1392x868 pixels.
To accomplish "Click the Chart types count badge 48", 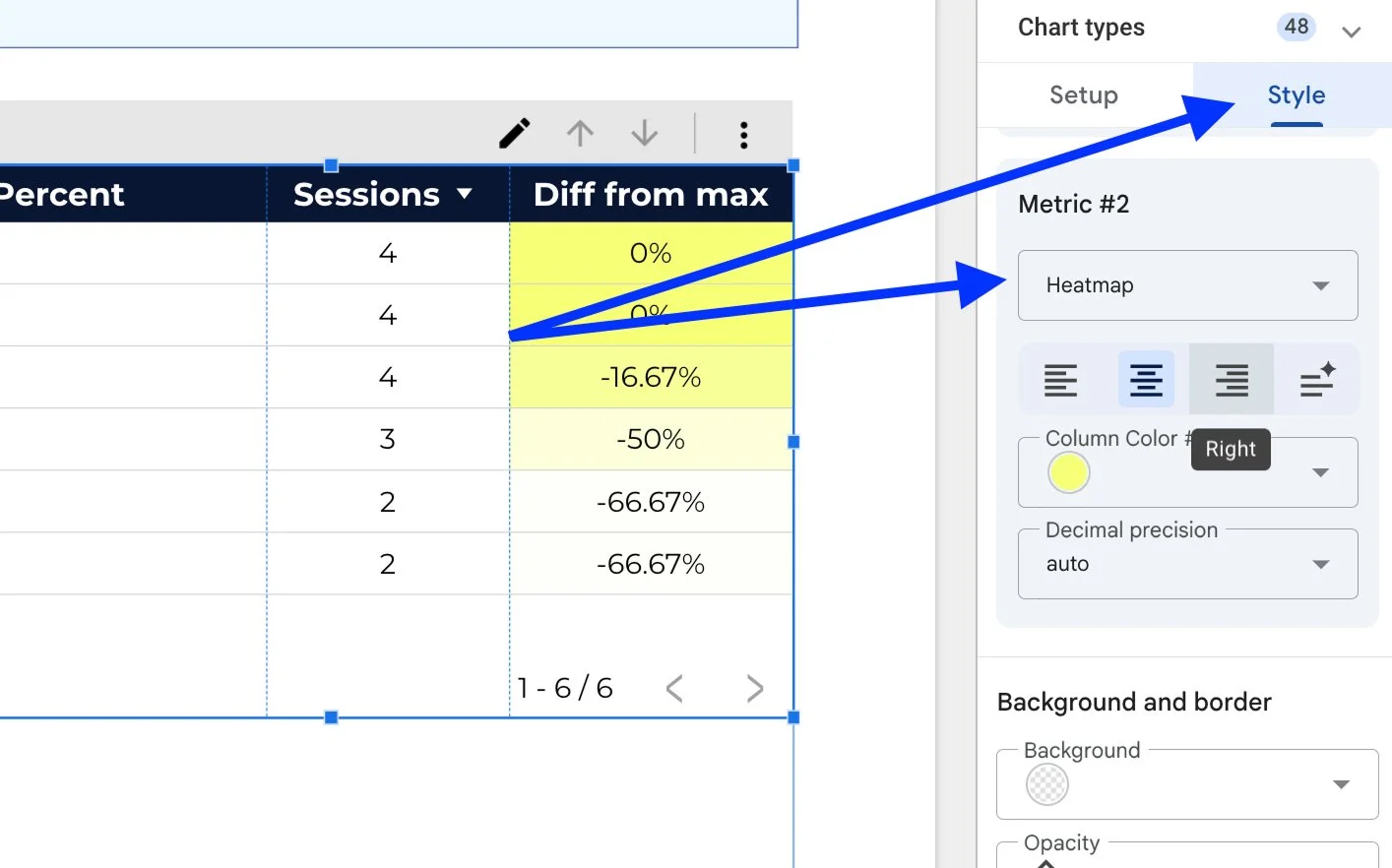I will (1297, 27).
